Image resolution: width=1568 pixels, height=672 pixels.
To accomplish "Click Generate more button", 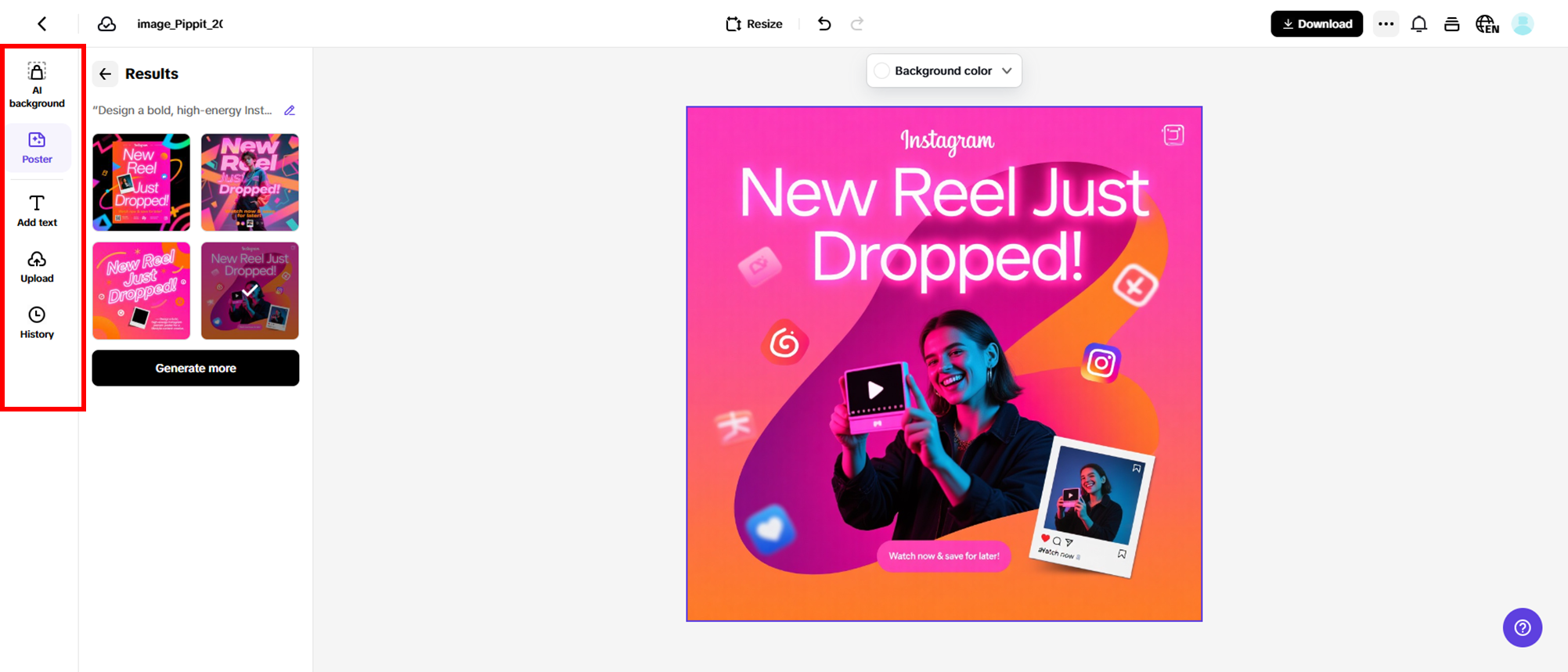I will [x=196, y=368].
